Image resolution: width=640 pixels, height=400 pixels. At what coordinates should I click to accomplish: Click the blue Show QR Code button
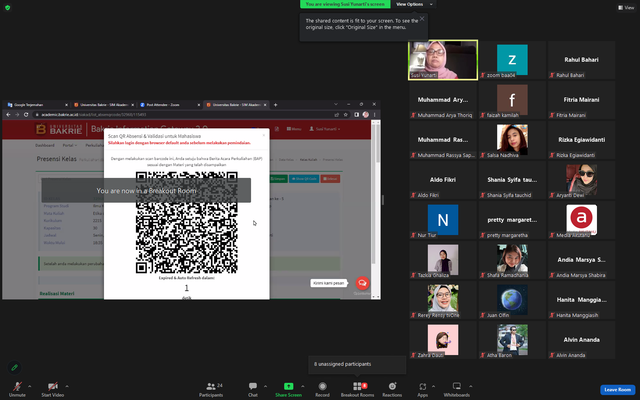[304, 179]
